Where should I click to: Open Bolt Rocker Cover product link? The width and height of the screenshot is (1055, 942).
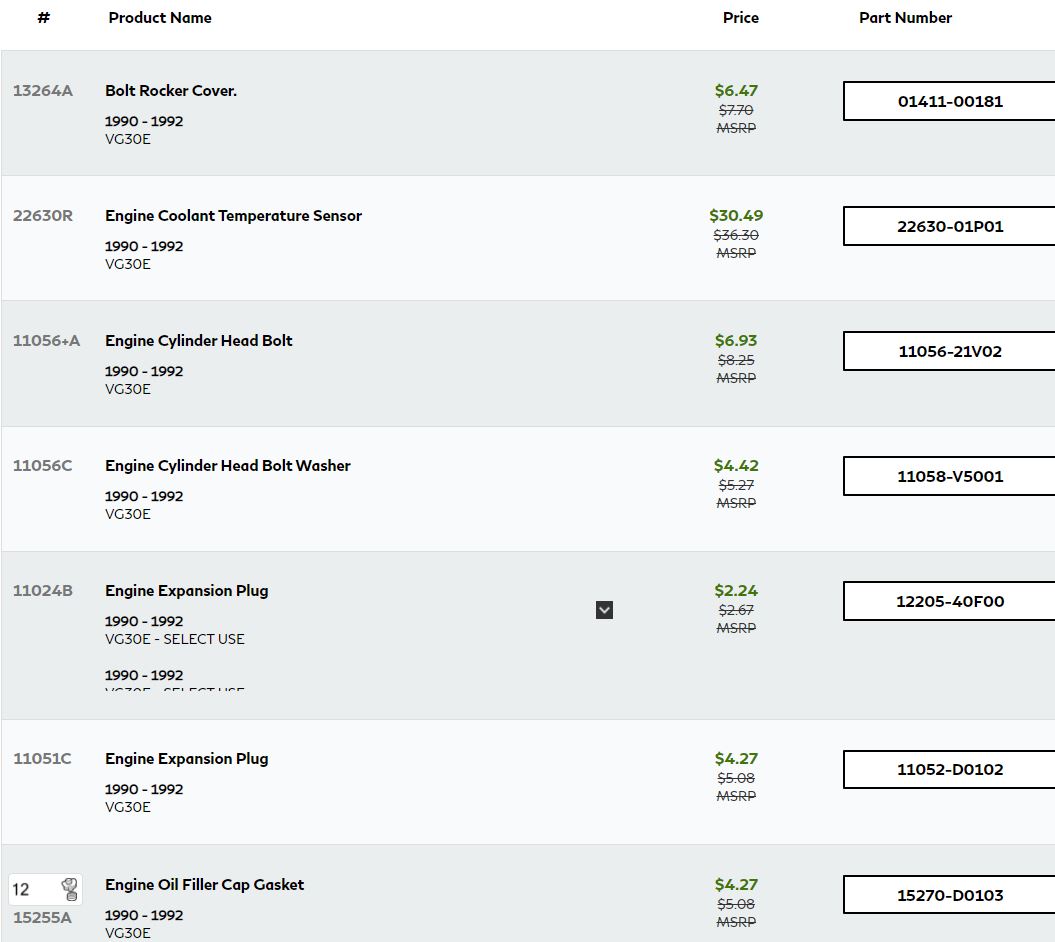pyautogui.click(x=171, y=91)
